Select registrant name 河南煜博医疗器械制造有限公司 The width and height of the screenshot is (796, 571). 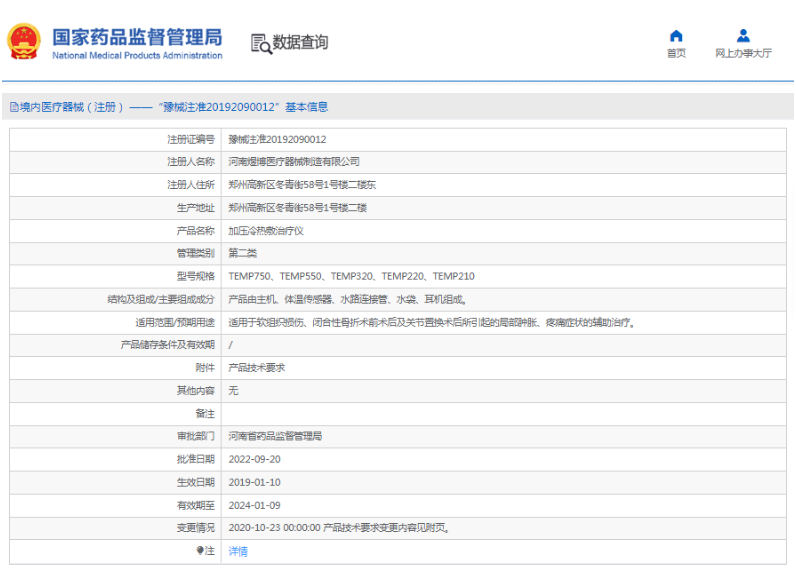[x=294, y=162]
